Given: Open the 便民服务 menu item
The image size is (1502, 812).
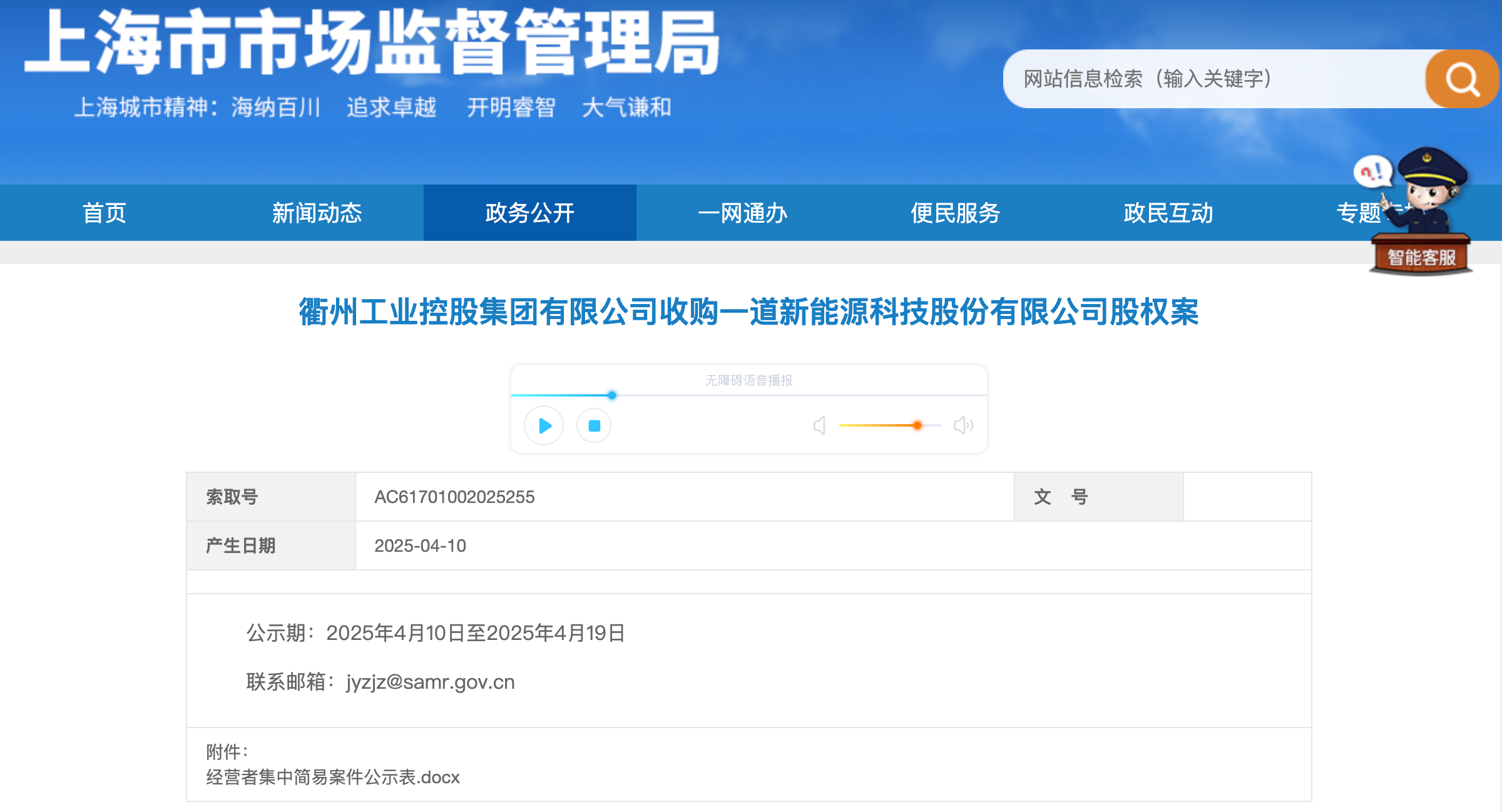Looking at the screenshot, I should pos(955,213).
